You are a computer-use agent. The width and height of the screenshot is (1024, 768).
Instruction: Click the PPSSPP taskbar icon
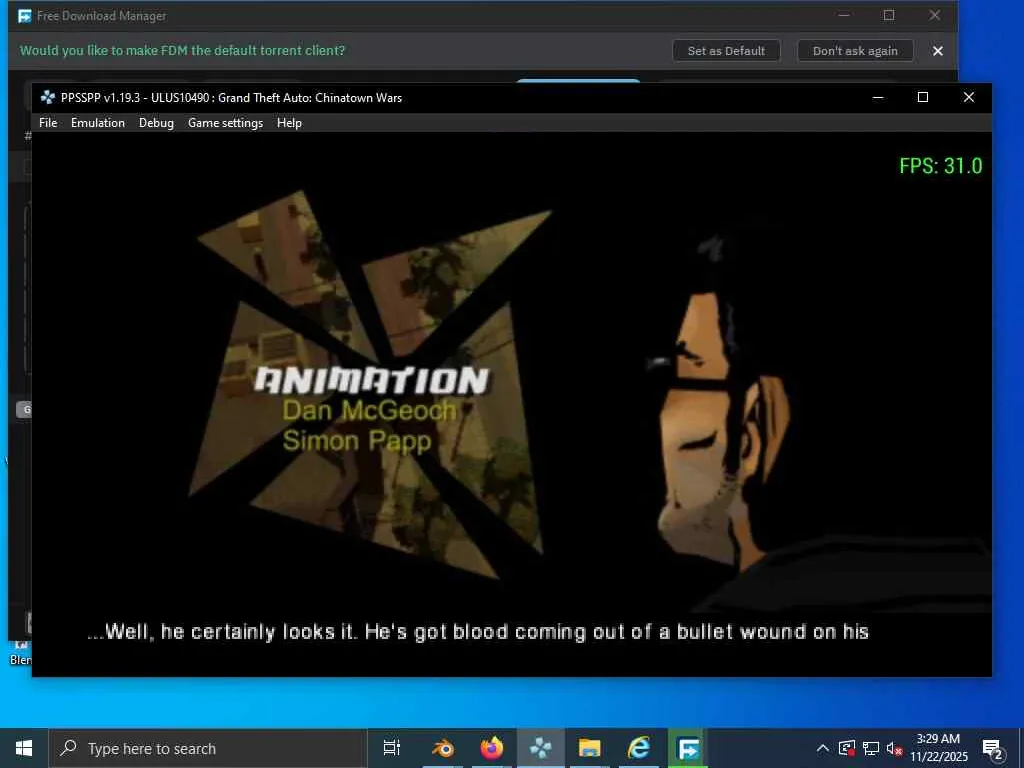pyautogui.click(x=541, y=748)
